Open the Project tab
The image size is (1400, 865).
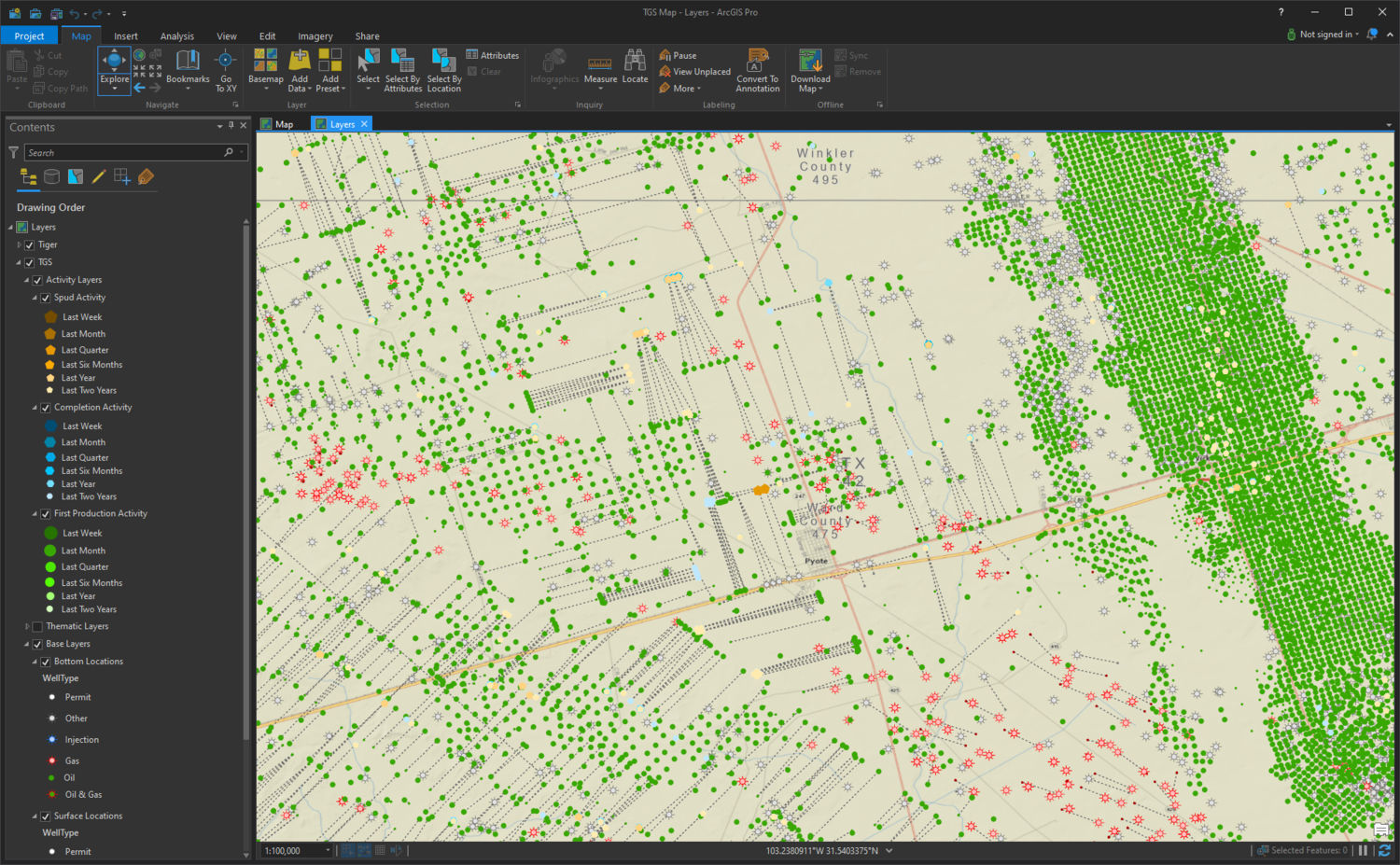tap(29, 35)
